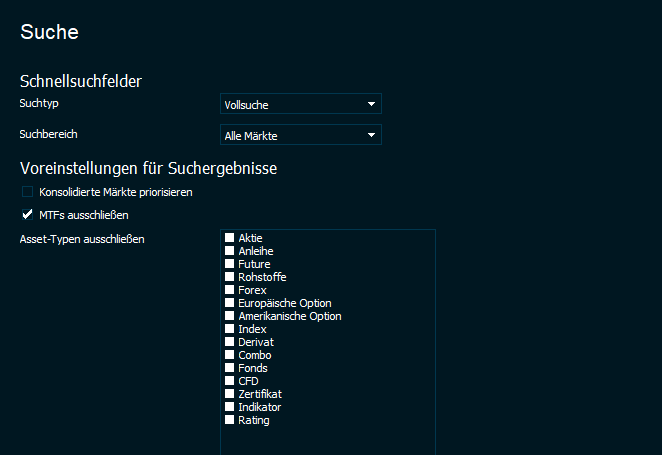Viewport: 662px width, 455px height.
Task: Exclude Amerikanische Option asset type
Action: pyautogui.click(x=230, y=316)
